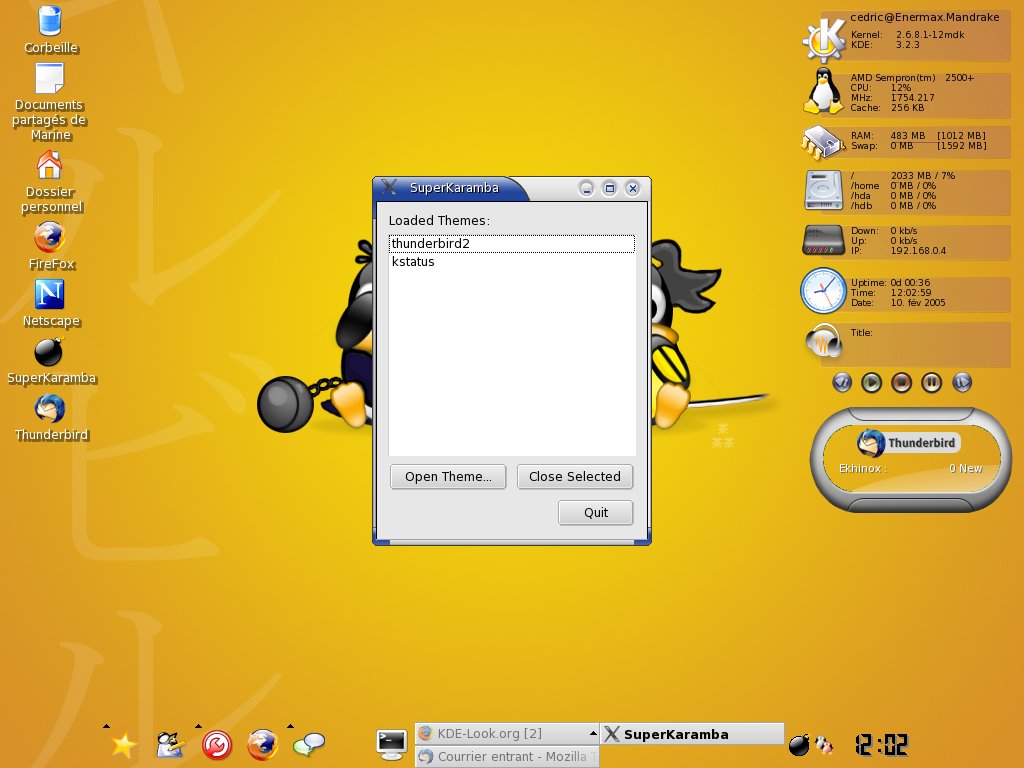
Task: Stop playback in the media widget
Action: [901, 382]
